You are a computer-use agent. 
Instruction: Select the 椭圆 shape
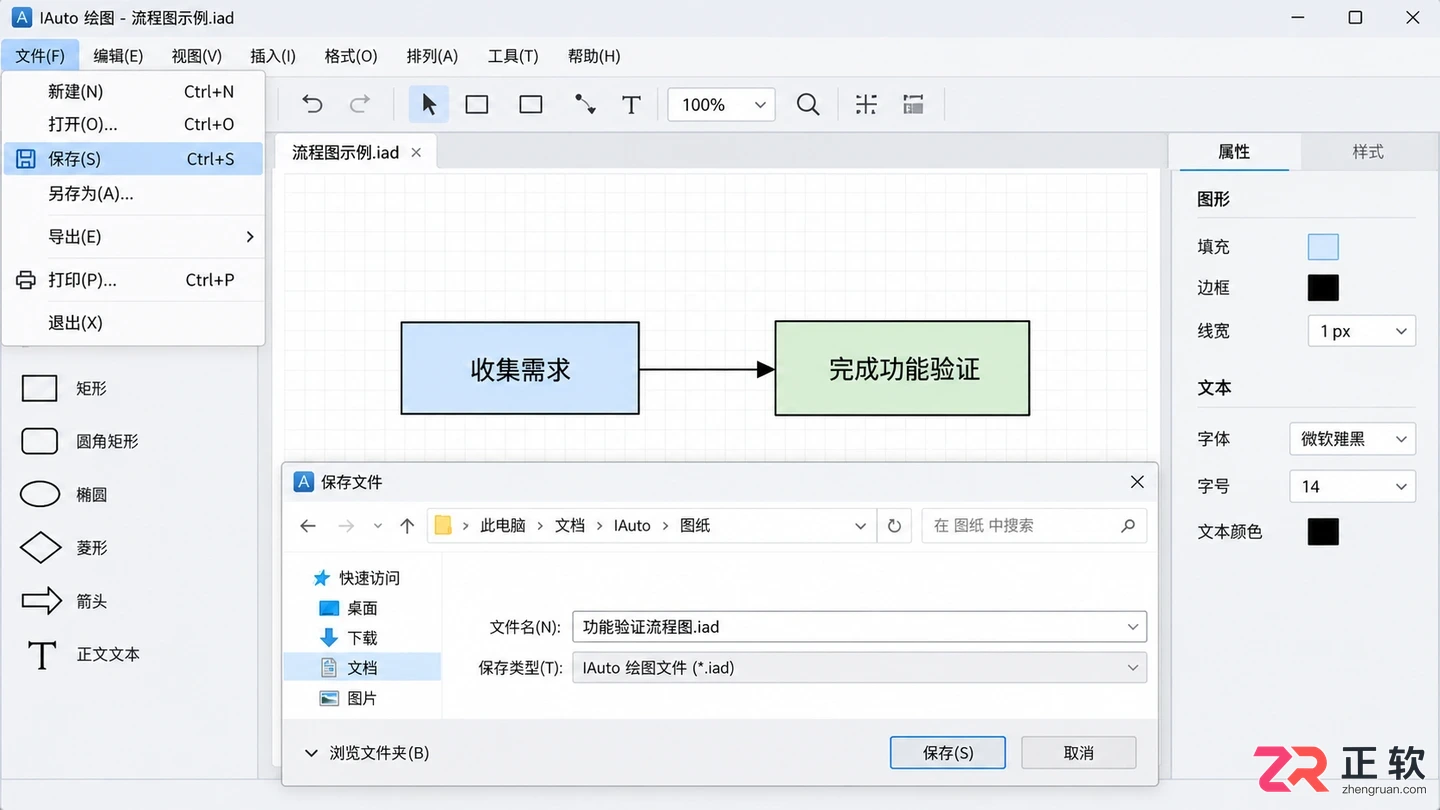[x=65, y=494]
